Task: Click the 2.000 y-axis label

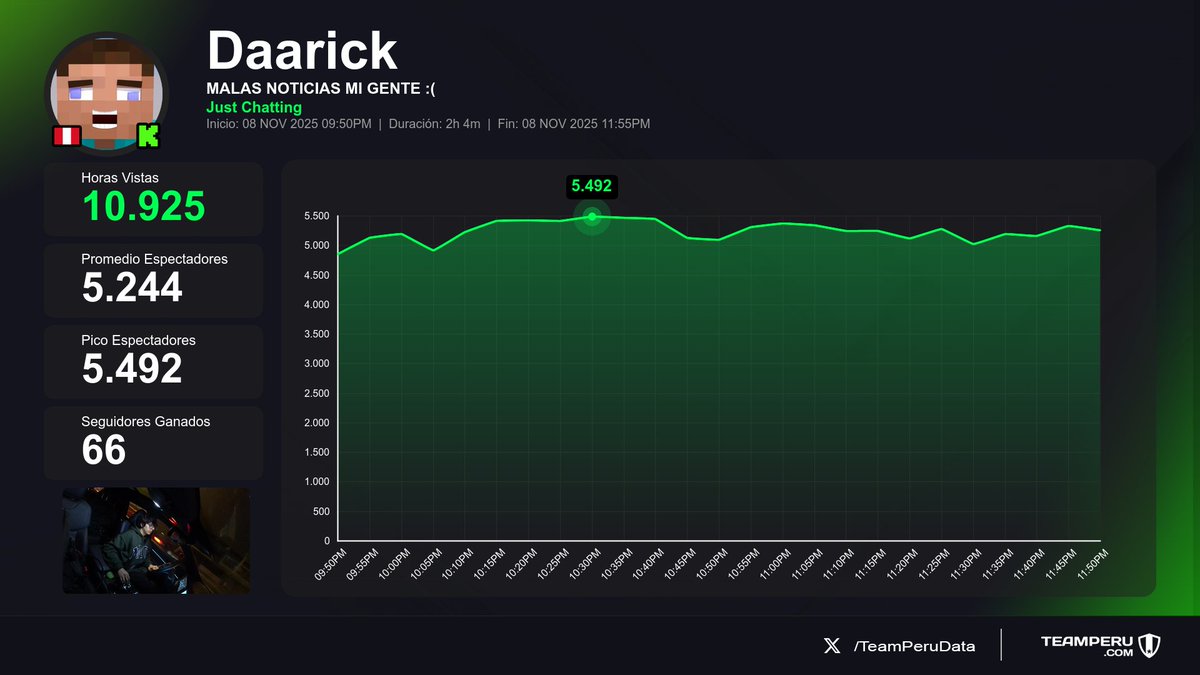Action: [x=317, y=423]
